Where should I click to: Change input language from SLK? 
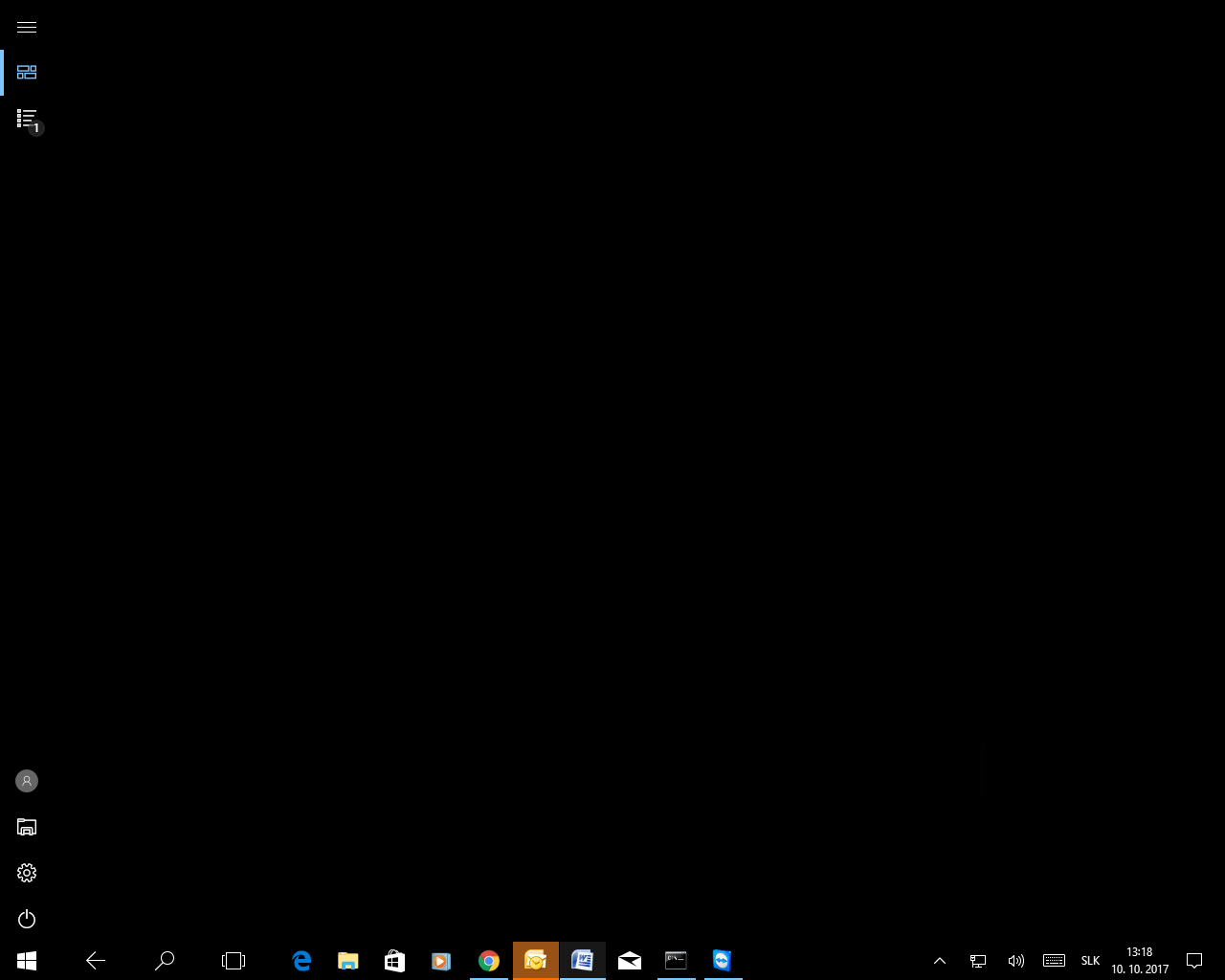[1090, 961]
